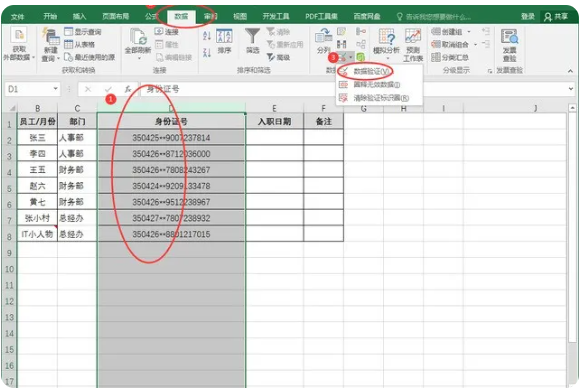582x392 pixels.
Task: Click the 入职日期 header cell
Action: click(x=274, y=121)
